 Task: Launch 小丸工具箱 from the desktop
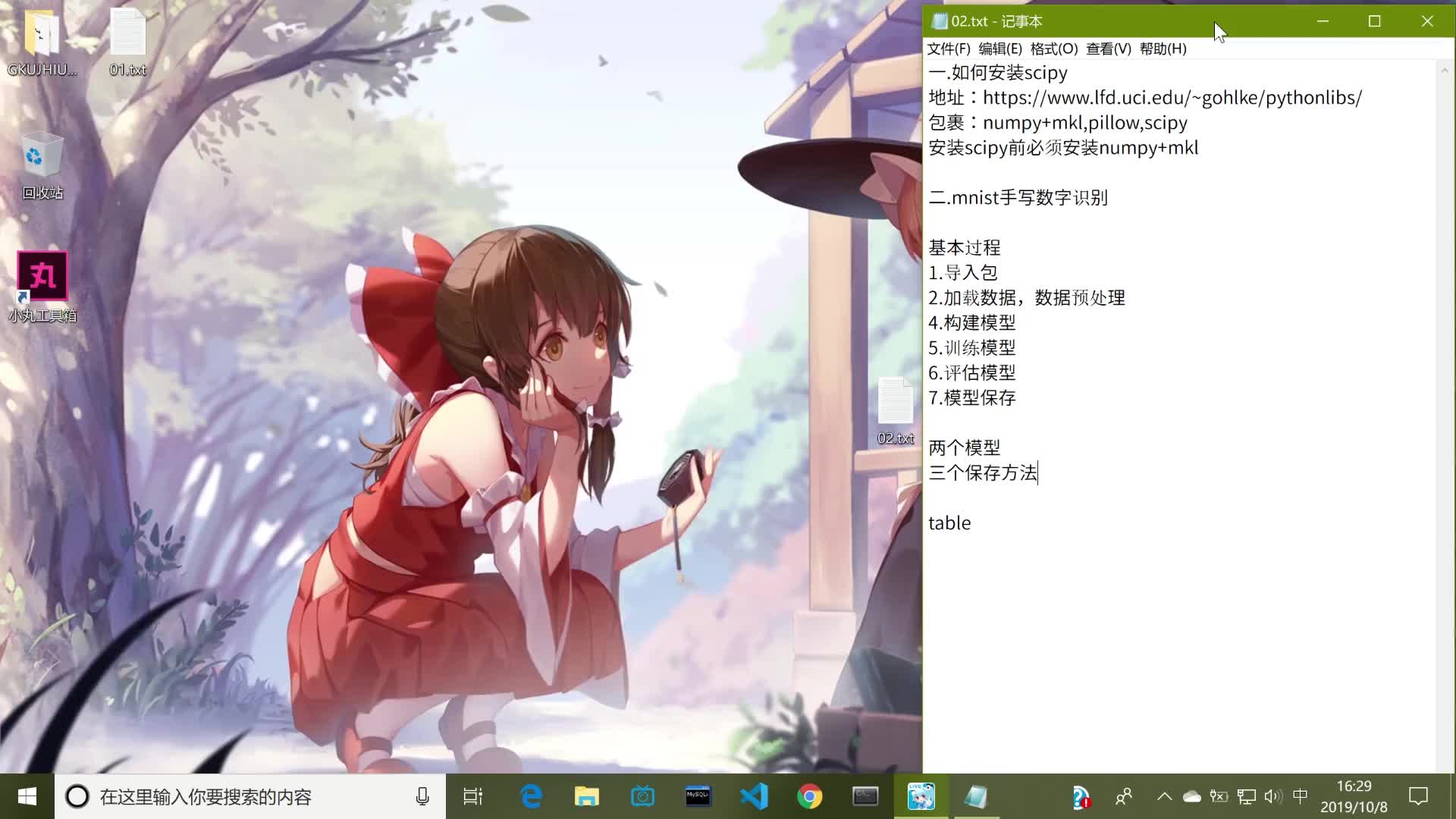[42, 277]
